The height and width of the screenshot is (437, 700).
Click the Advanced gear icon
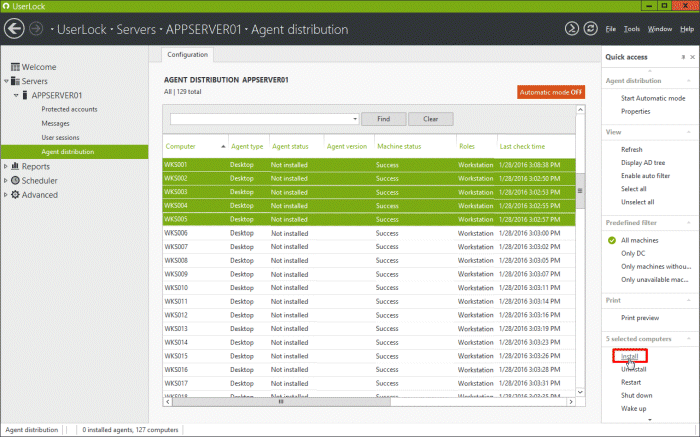(15, 195)
